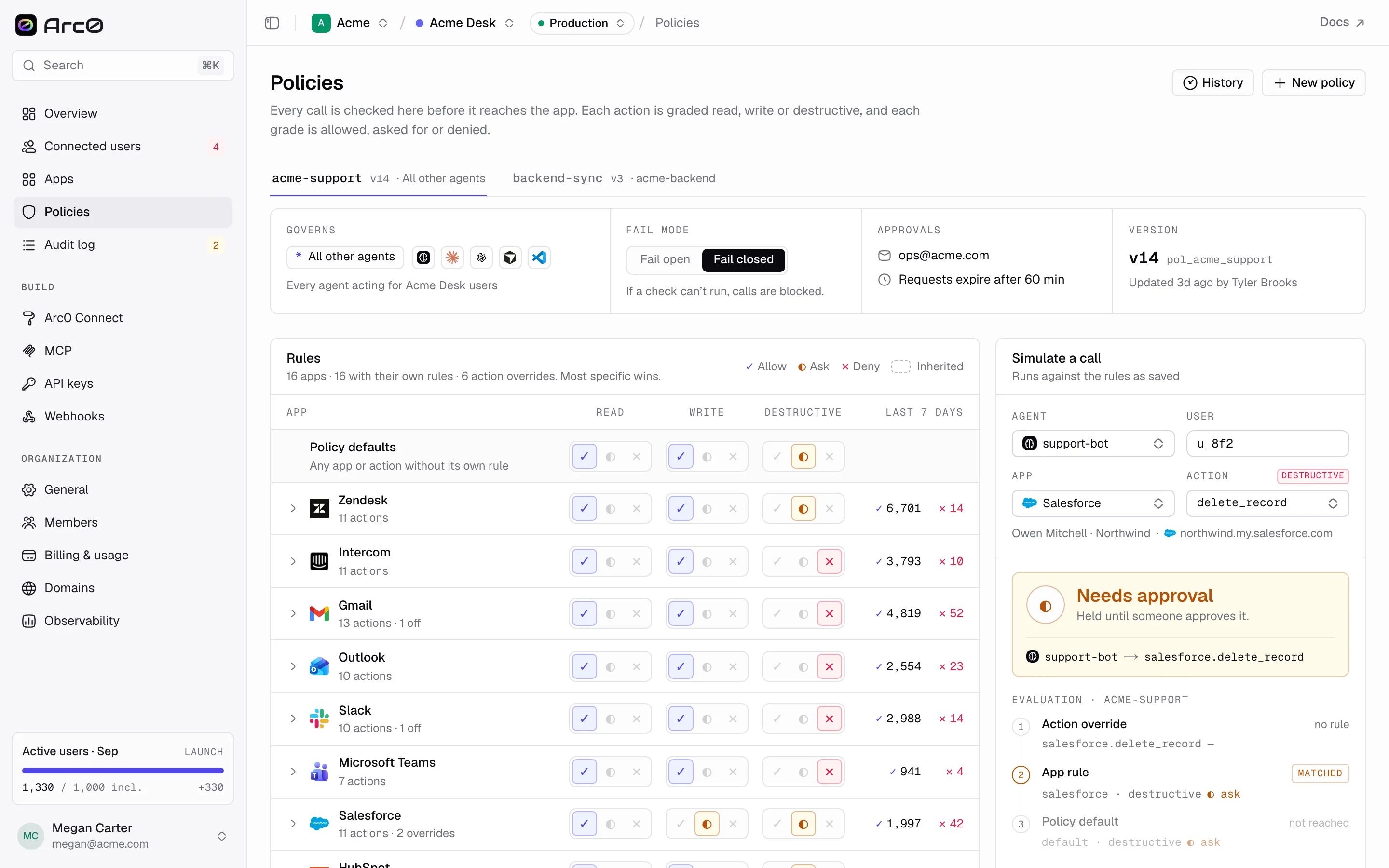Open the Docs link
The image size is (1389, 868).
coord(1341,22)
